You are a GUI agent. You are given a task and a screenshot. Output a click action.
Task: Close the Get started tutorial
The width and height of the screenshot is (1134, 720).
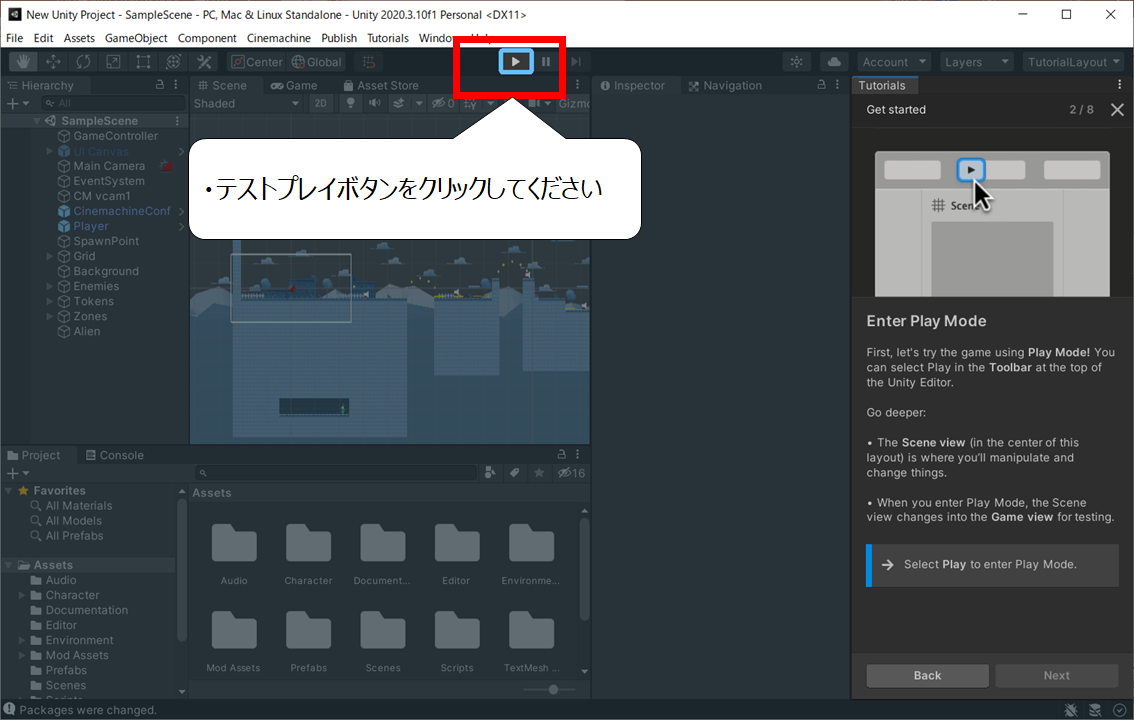pos(1117,110)
